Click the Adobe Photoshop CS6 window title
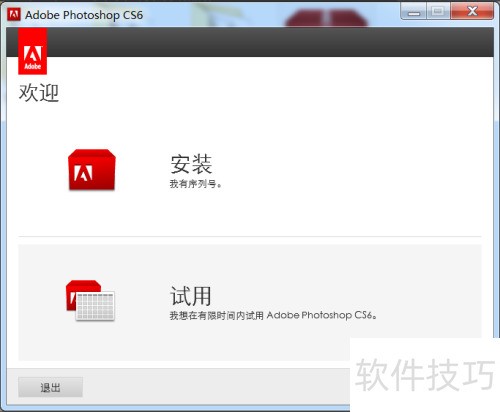The width and height of the screenshot is (500, 412). pos(84,15)
